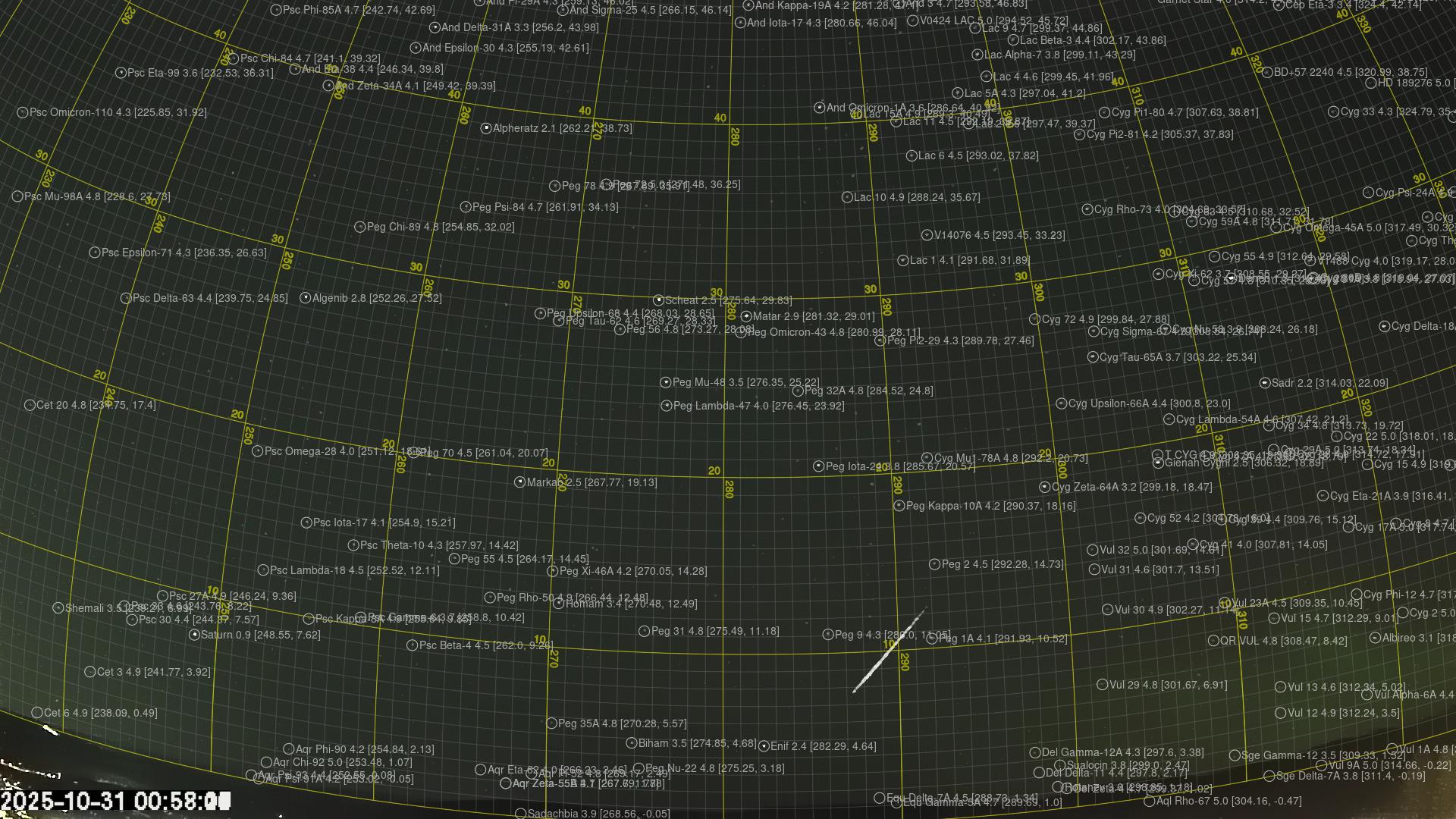The height and width of the screenshot is (819, 1456).
Task: Click the Biham star marker
Action: click(632, 744)
